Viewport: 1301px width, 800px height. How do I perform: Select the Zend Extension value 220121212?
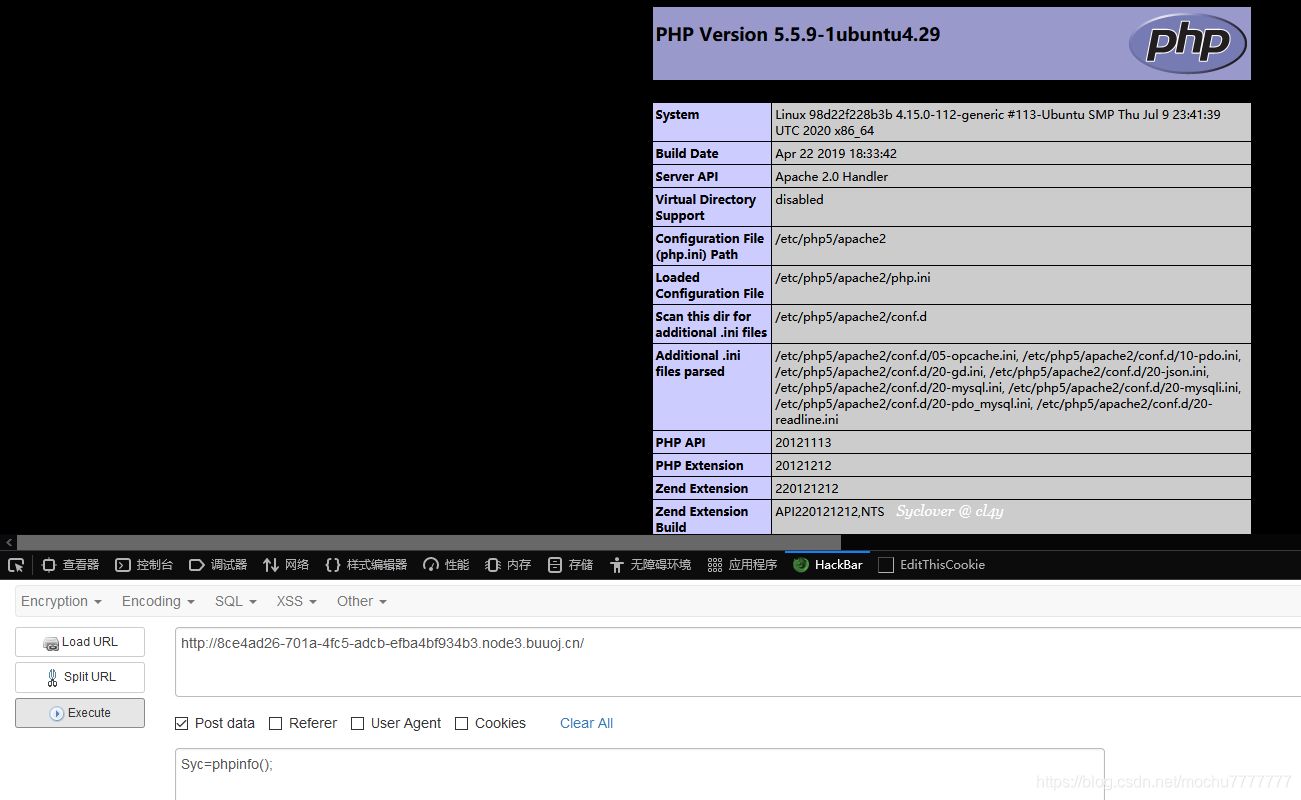click(x=806, y=488)
